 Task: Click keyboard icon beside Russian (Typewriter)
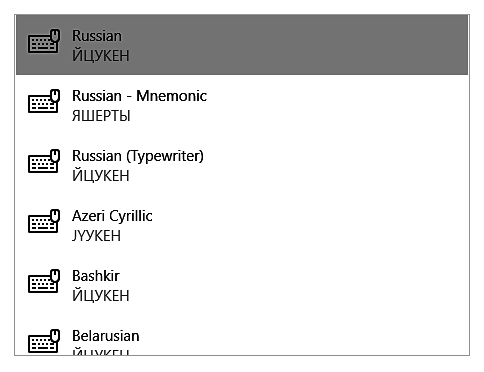[44, 161]
